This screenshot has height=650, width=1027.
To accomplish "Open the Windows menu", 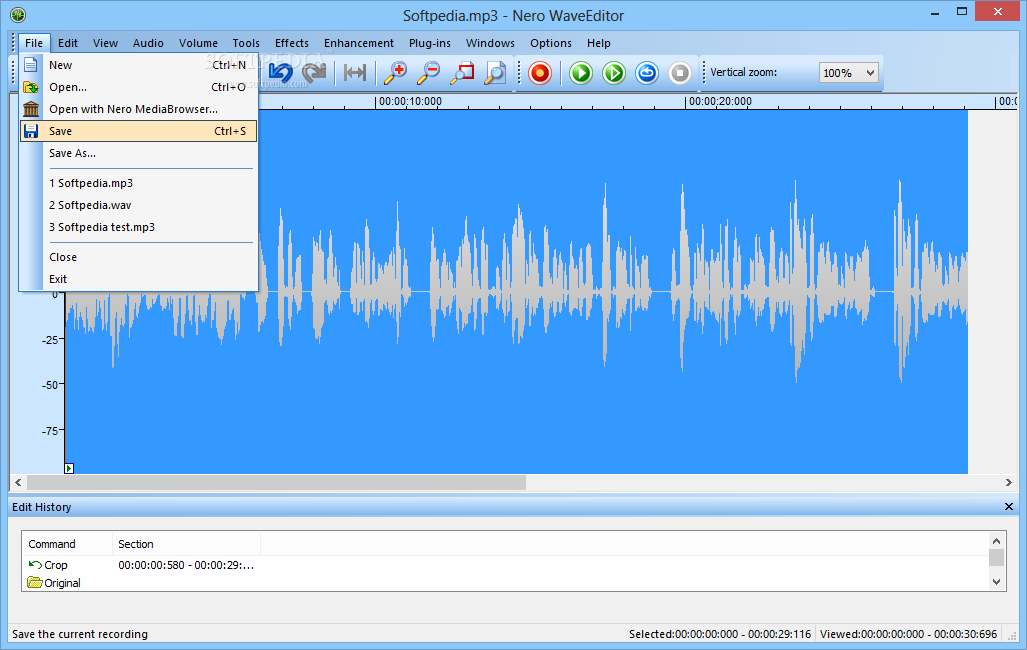I will tap(490, 43).
